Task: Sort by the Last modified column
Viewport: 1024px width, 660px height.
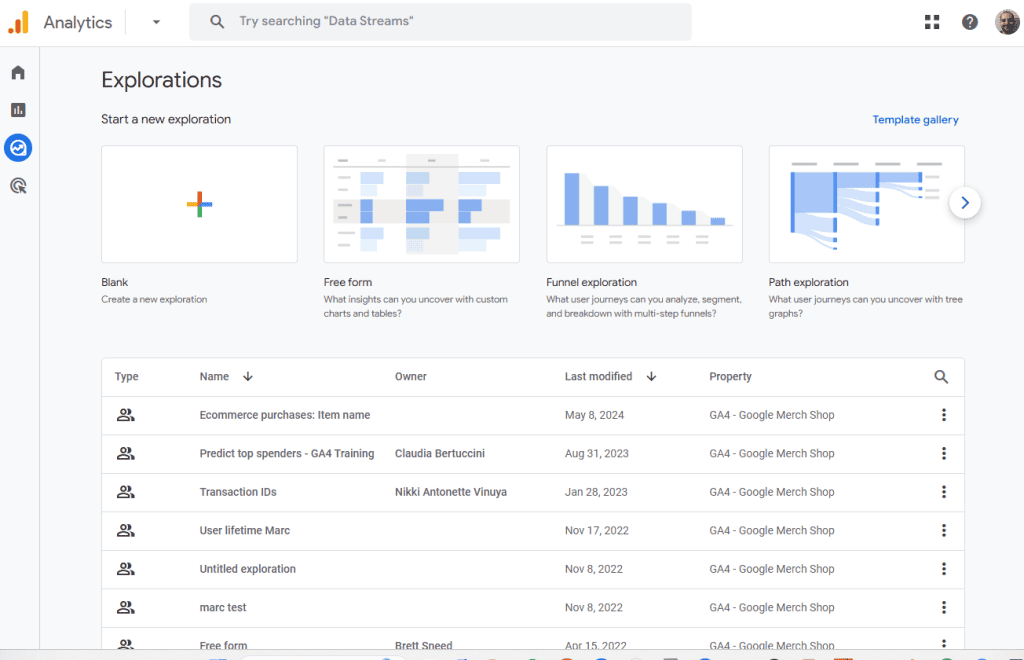Action: tap(598, 377)
